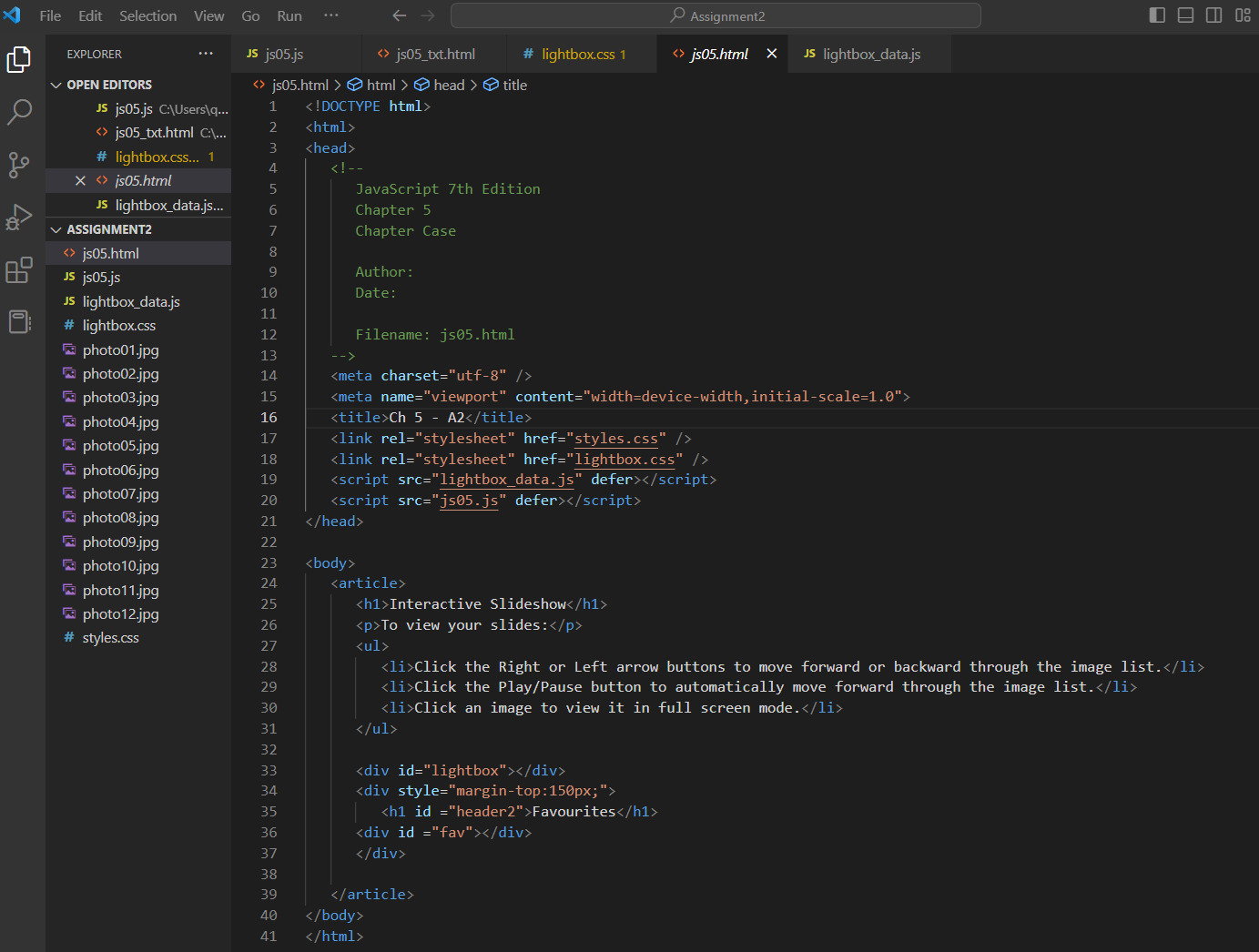Viewport: 1259px width, 952px height.
Task: Open the Extensions view
Action: [x=19, y=270]
